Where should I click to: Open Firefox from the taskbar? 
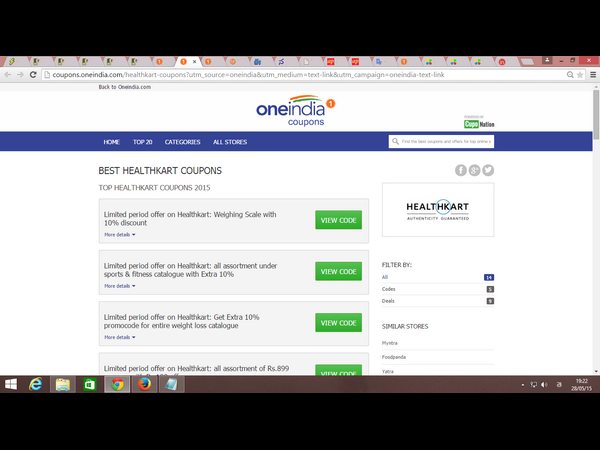(x=144, y=384)
